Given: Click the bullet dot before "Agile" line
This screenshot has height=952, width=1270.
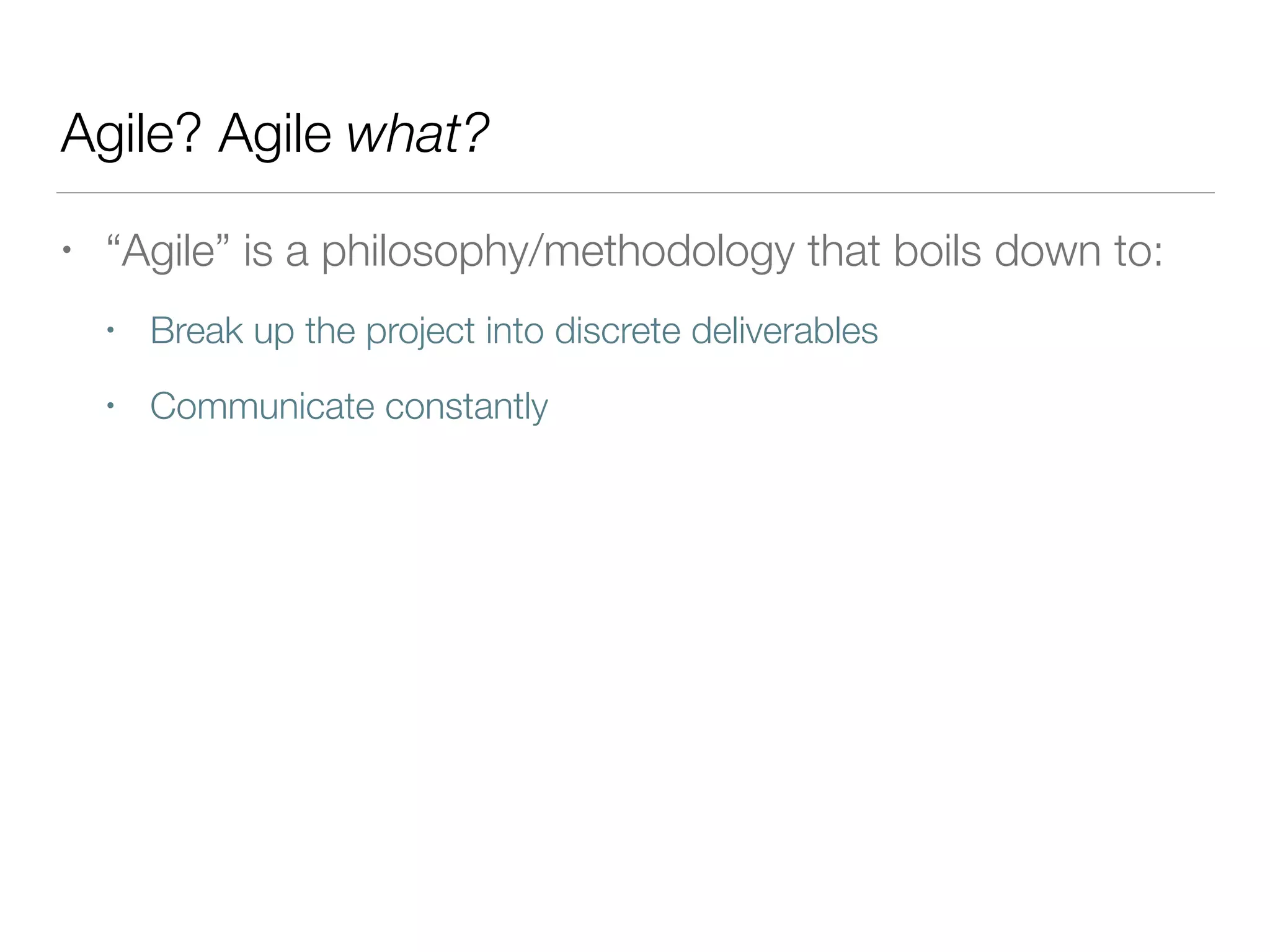Looking at the screenshot, I should [66, 251].
